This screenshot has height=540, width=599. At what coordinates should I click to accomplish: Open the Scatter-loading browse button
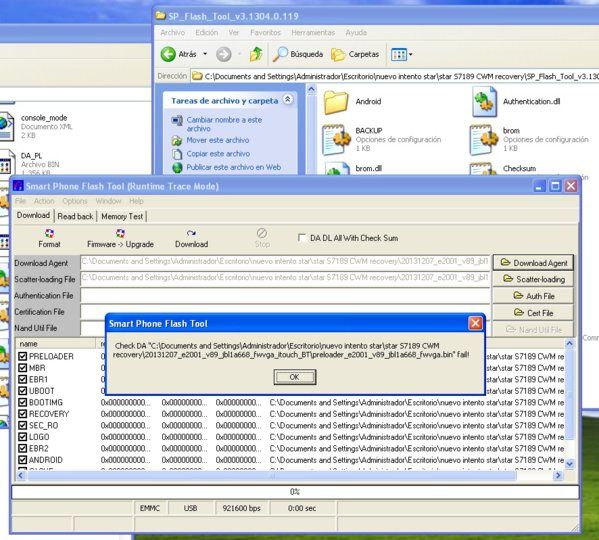[533, 279]
